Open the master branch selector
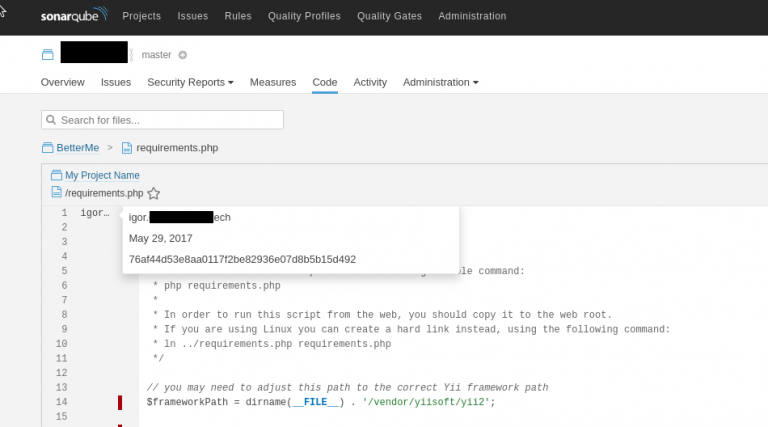Image resolution: width=768 pixels, height=427 pixels. tap(157, 55)
